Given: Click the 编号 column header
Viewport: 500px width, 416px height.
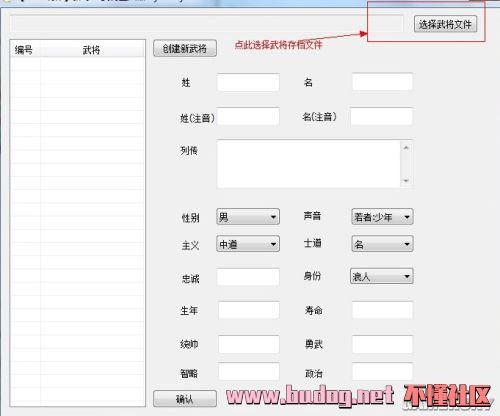Looking at the screenshot, I should [x=25, y=50].
